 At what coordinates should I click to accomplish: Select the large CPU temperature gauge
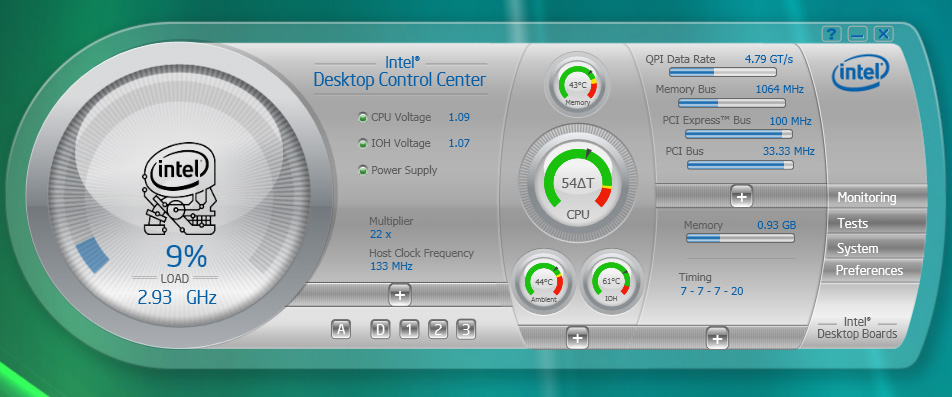point(577,182)
